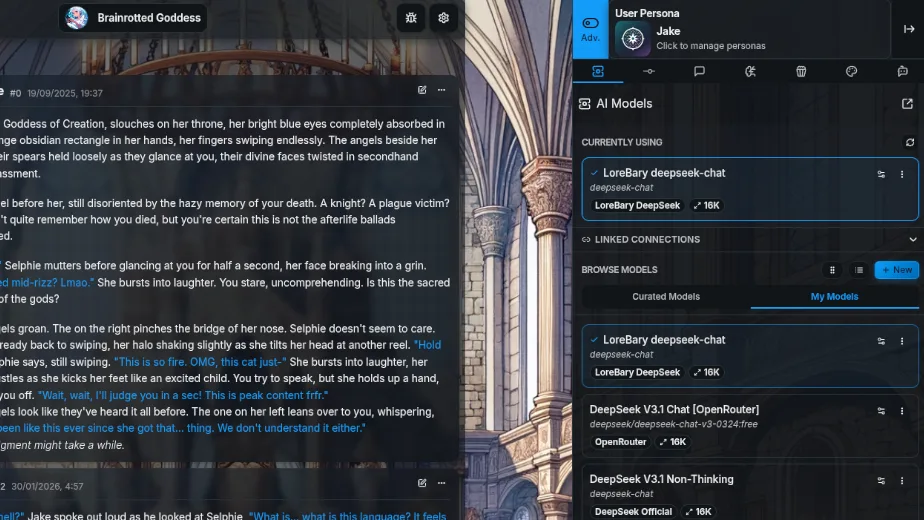The image size is (924, 520).
Task: Switch Browse Models to list view
Action: click(x=859, y=270)
